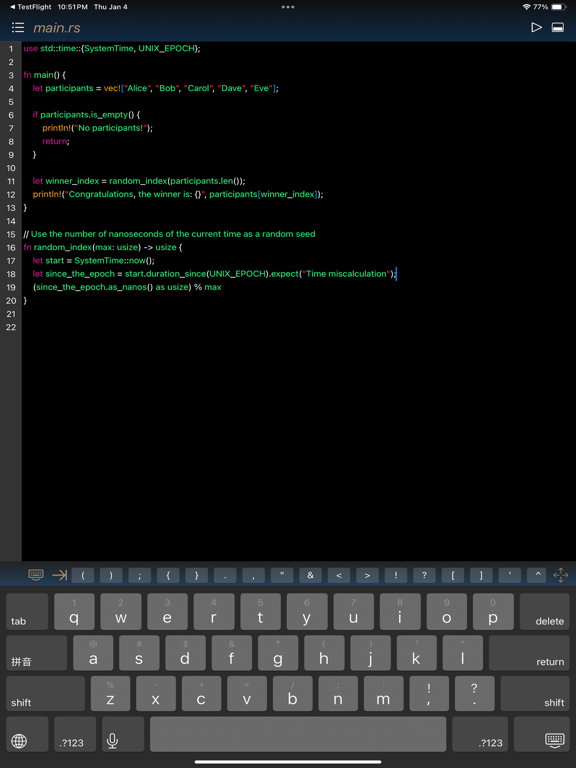Tap the delete key
This screenshot has width=576, height=768.
point(545,612)
